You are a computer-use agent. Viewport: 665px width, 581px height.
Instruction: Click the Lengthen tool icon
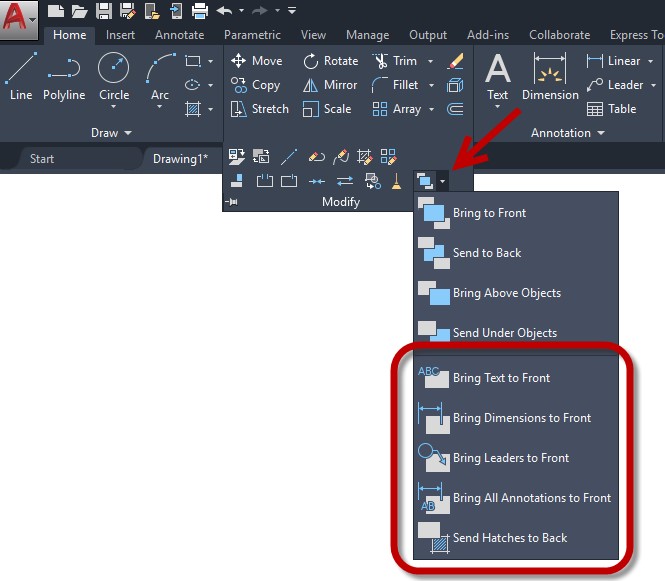289,156
